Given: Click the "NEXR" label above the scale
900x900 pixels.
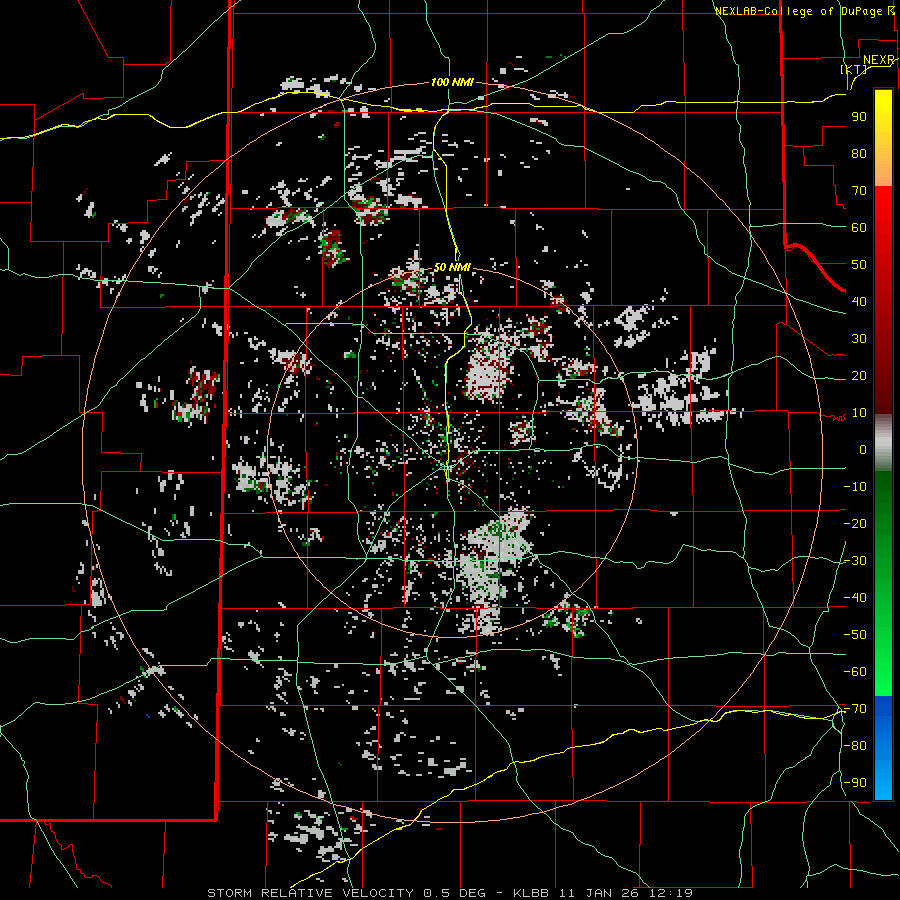Looking at the screenshot, I should (879, 60).
